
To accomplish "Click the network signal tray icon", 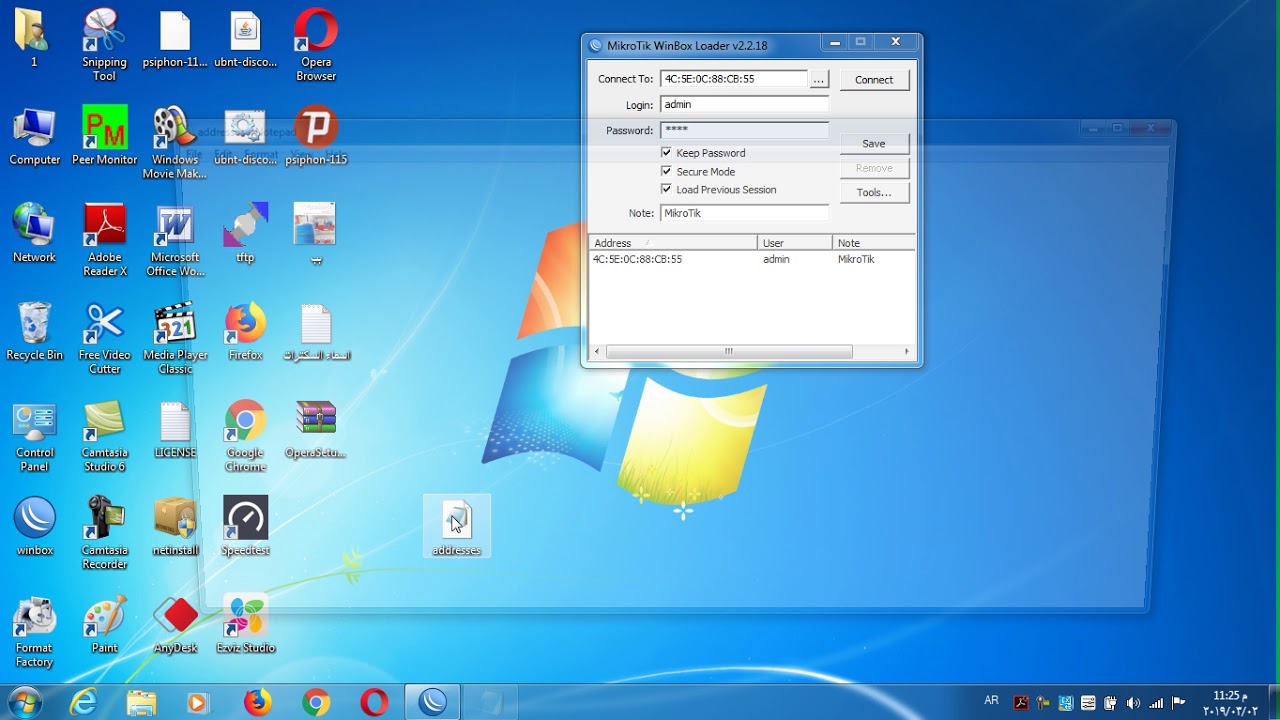I will click(x=1156, y=703).
